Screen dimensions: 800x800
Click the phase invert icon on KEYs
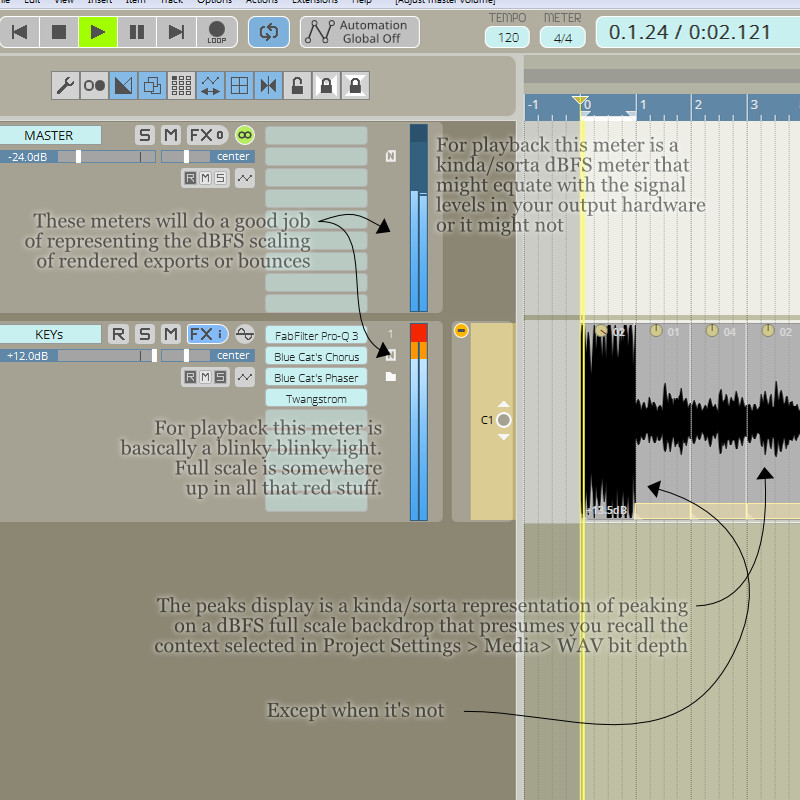click(x=245, y=334)
